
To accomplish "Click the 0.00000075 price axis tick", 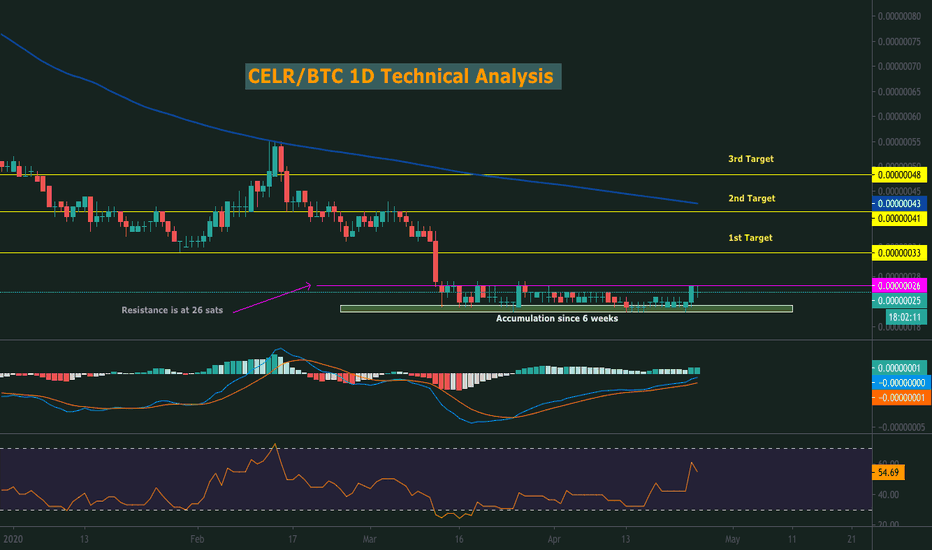I will coord(899,42).
